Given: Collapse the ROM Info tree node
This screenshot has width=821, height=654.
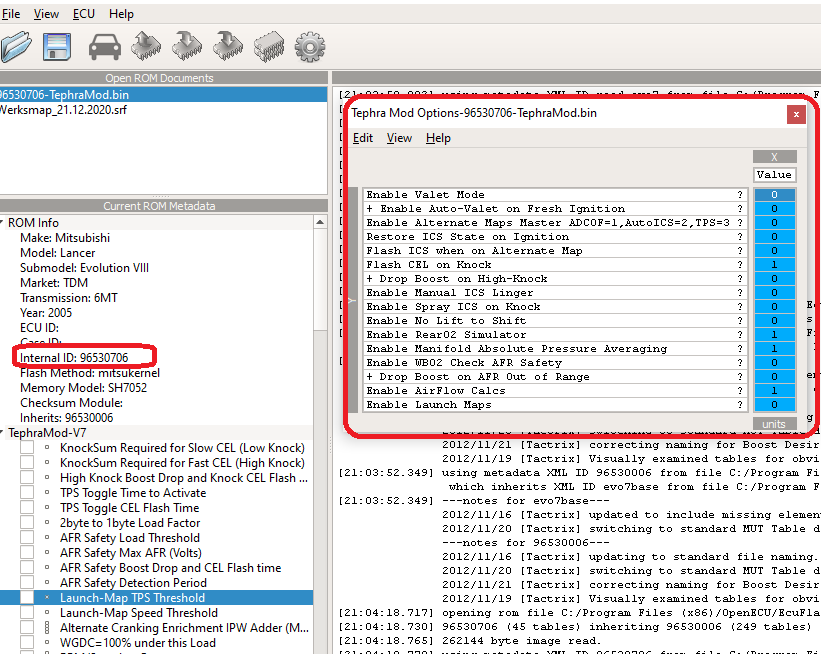Looking at the screenshot, I should [3, 223].
